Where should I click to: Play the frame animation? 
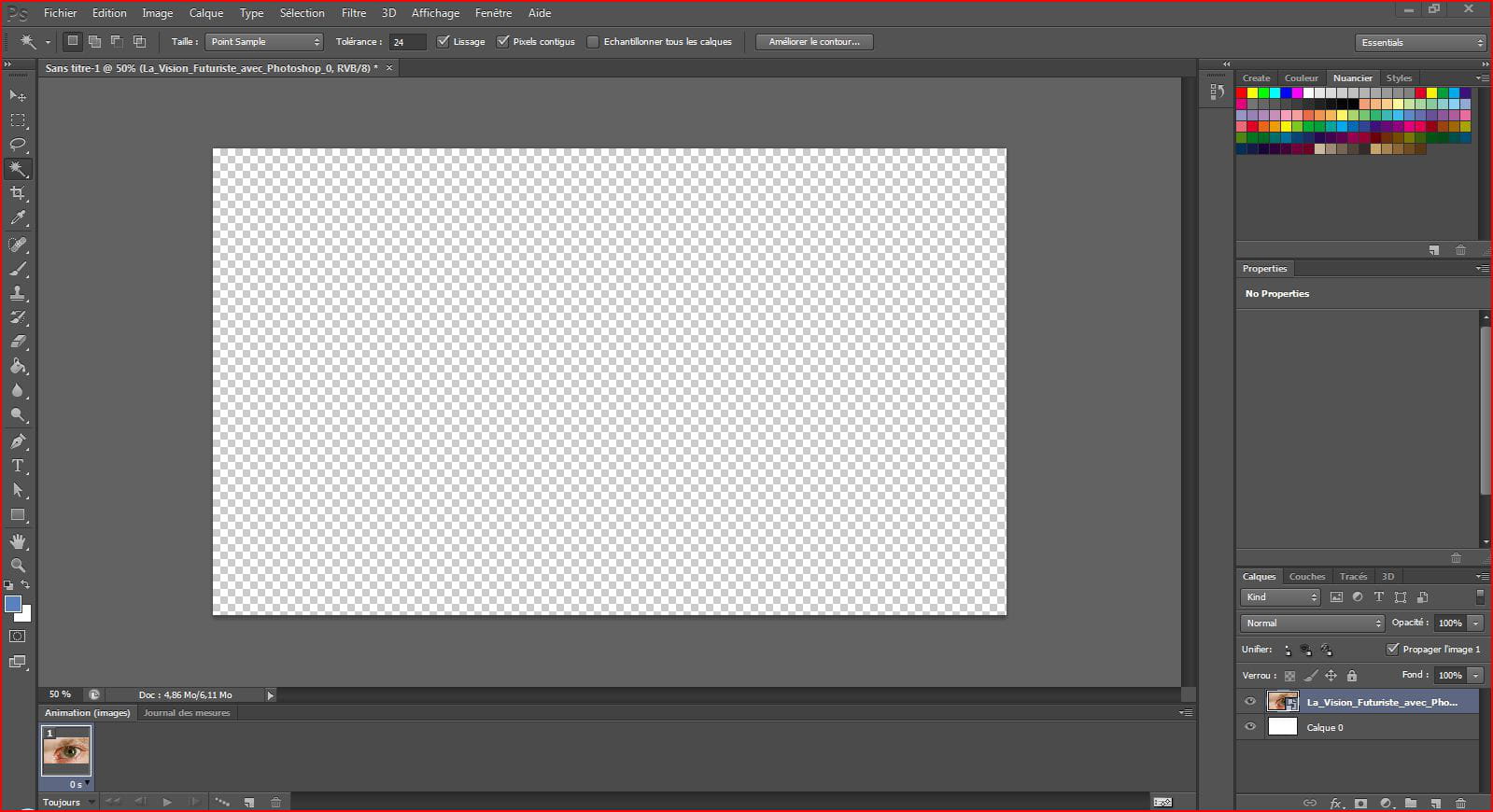(167, 802)
